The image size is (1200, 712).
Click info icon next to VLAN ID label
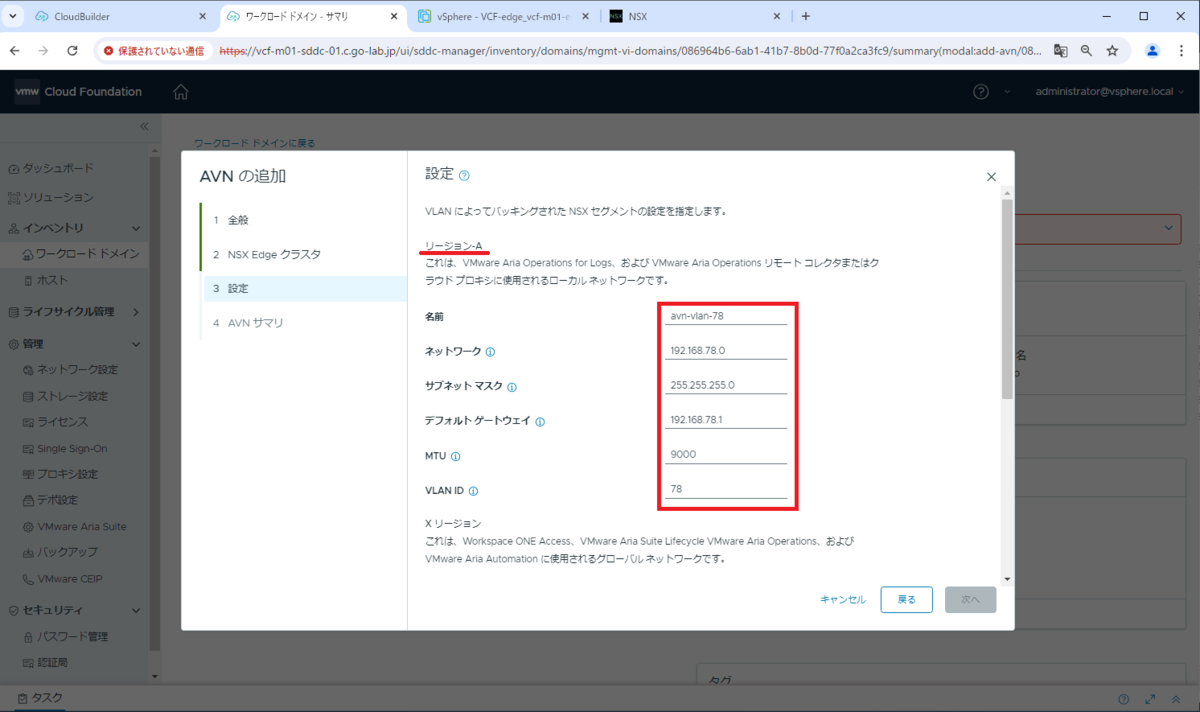473,491
